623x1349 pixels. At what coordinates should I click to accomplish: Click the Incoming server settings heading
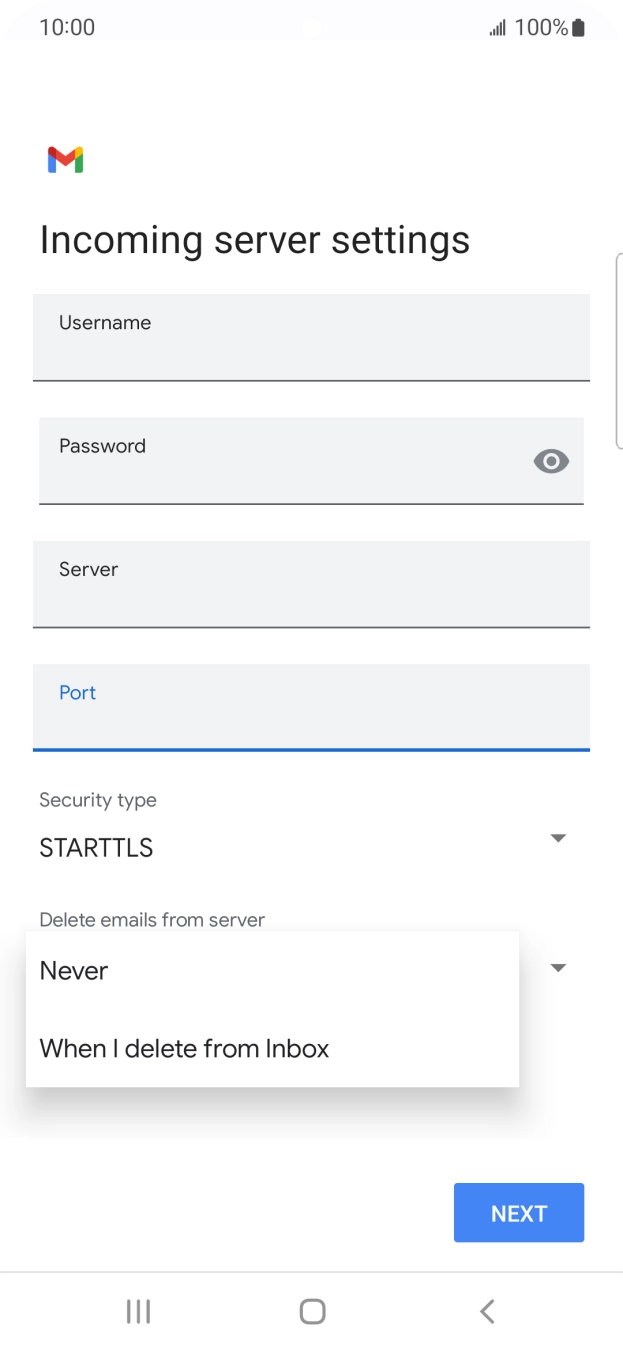254,240
